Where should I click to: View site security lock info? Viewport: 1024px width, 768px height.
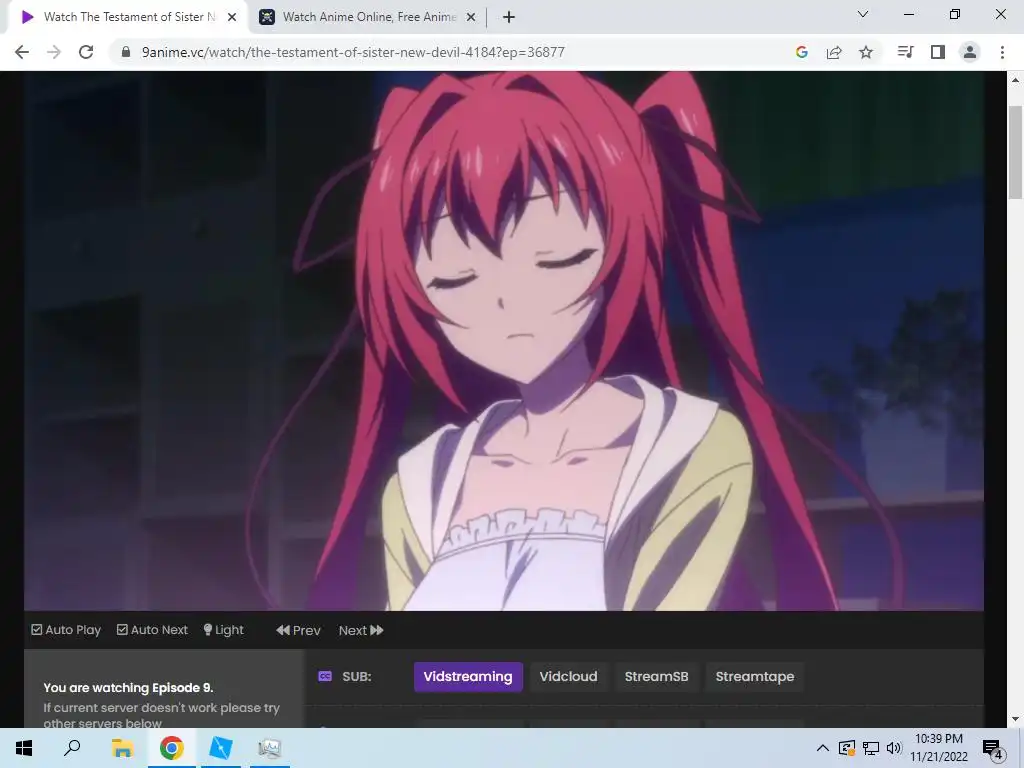126,52
